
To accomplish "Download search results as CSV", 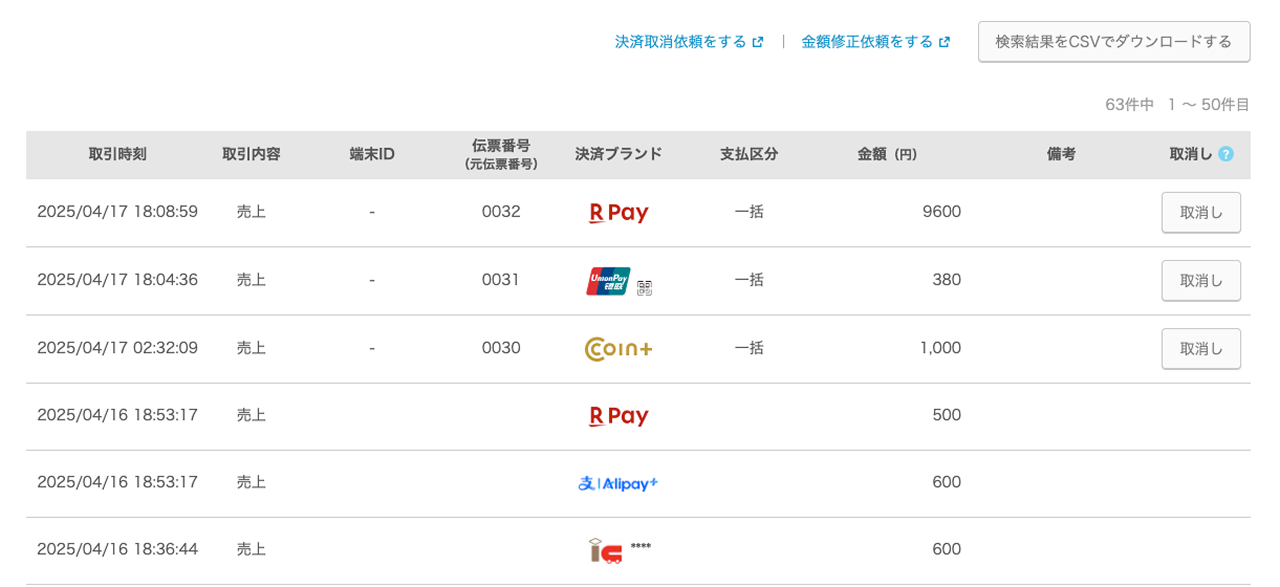I will click(x=1113, y=42).
